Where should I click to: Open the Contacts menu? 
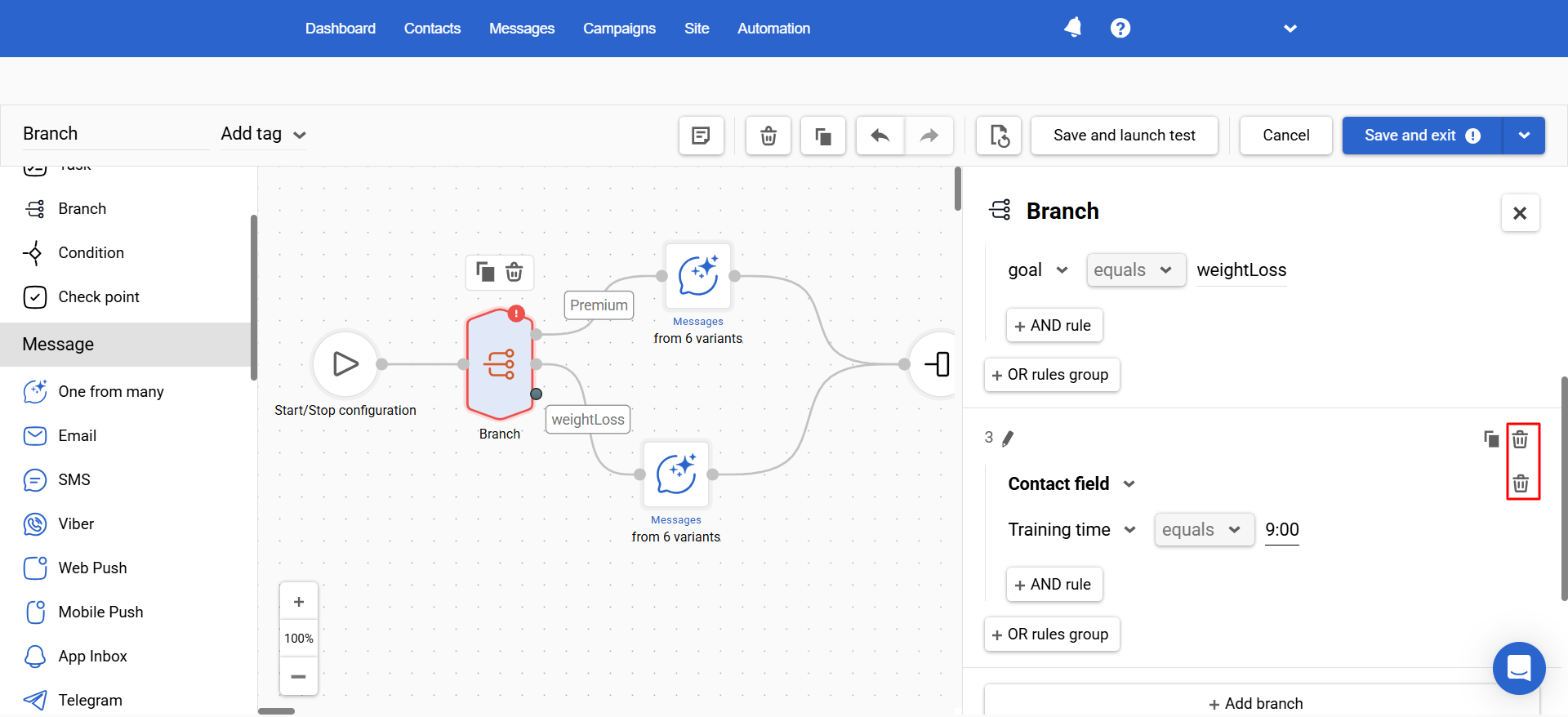coord(432,29)
